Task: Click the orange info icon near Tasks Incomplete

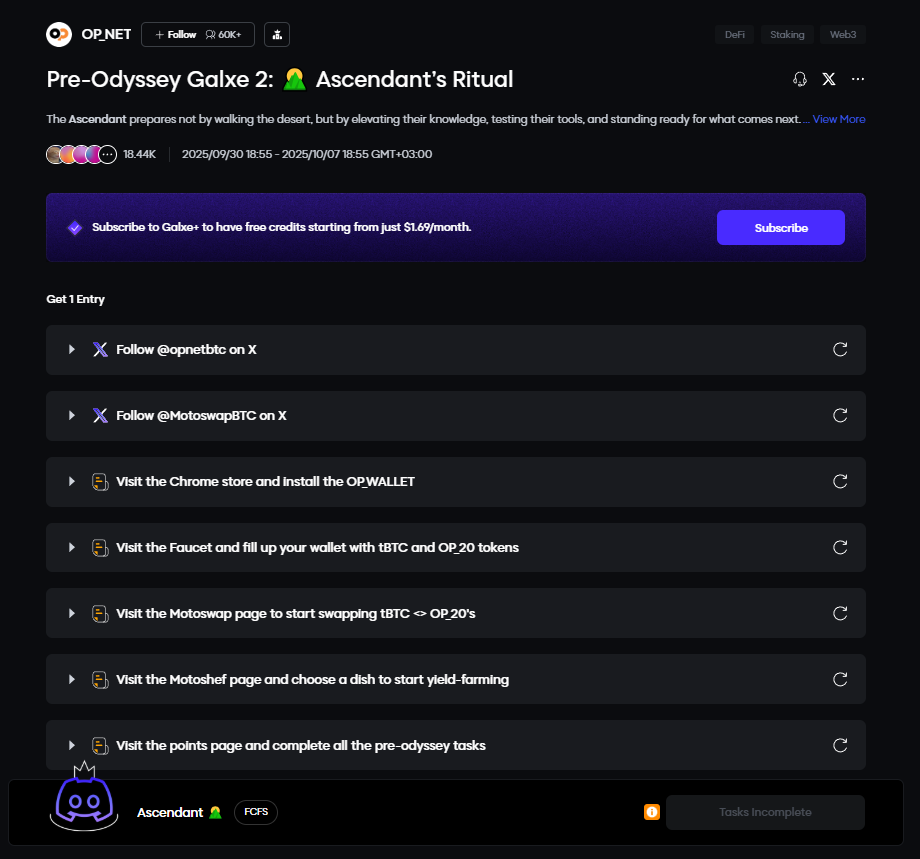Action: 652,812
